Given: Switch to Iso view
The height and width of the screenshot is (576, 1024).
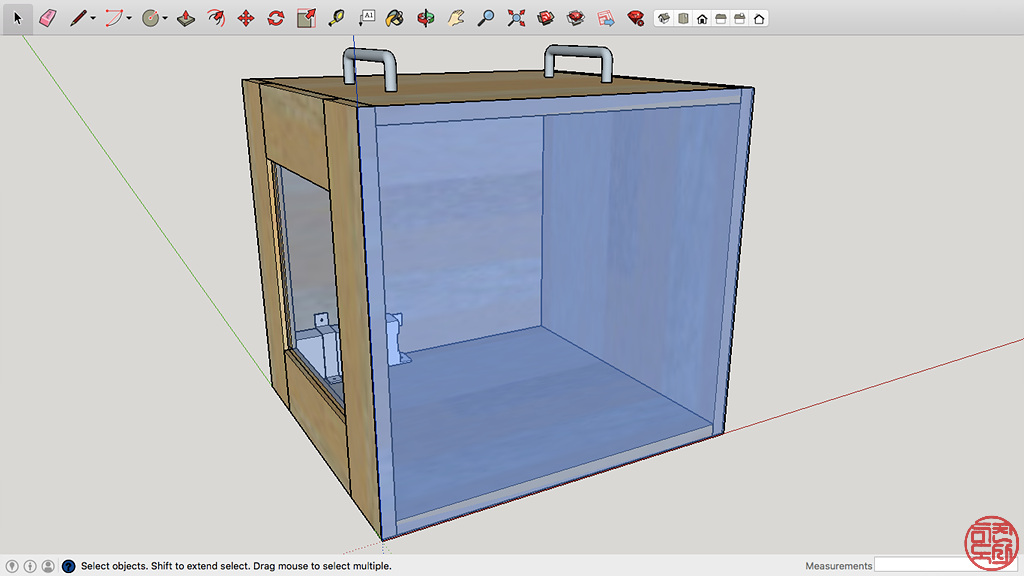Looking at the screenshot, I should (664, 19).
